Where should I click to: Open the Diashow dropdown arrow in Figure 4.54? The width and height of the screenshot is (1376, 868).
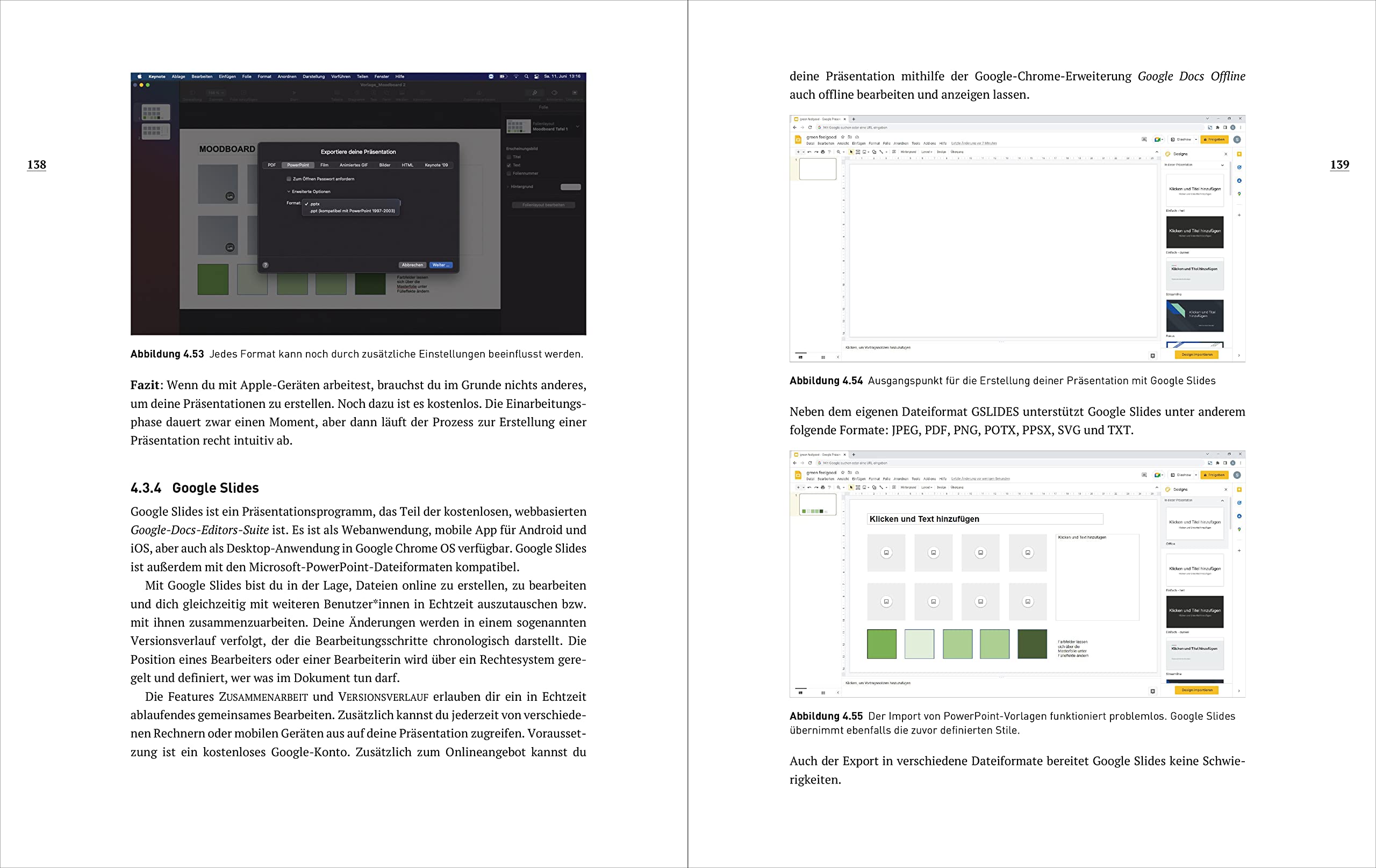click(x=1195, y=139)
